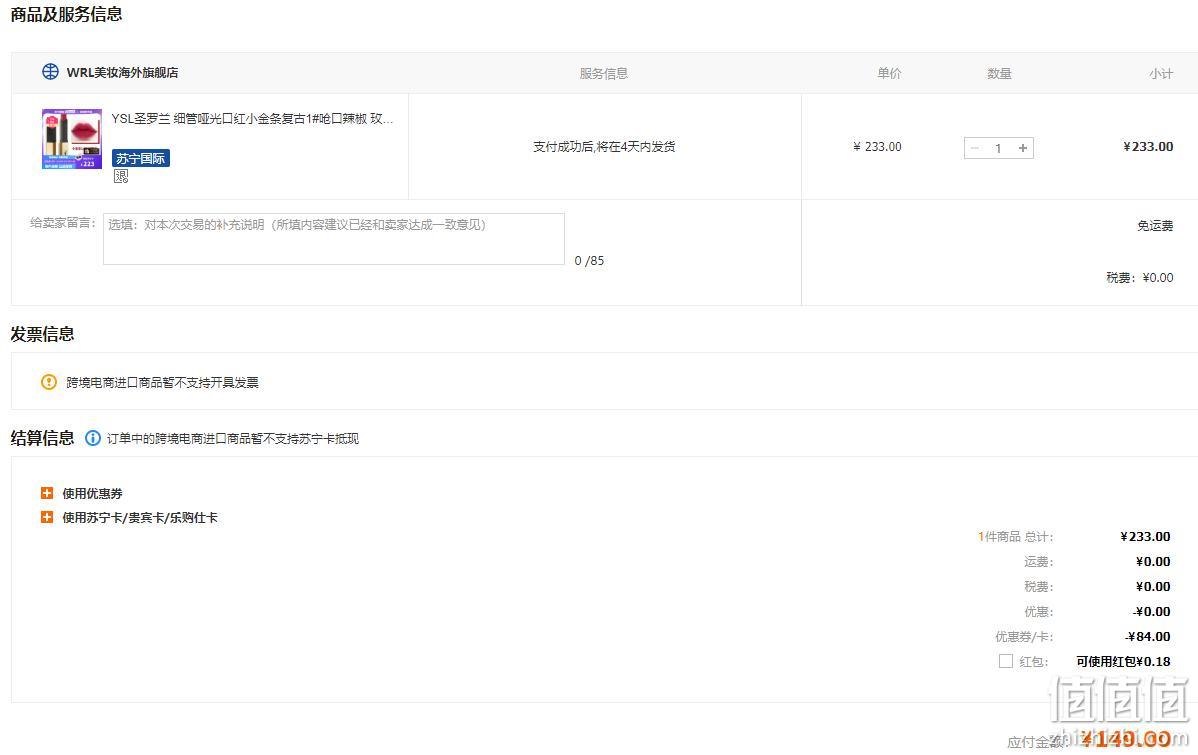Click the 订单中的跨境电商进口商品暂不支持苏宁卡抵现 notice
The width and height of the screenshot is (1198, 755).
pos(233,439)
